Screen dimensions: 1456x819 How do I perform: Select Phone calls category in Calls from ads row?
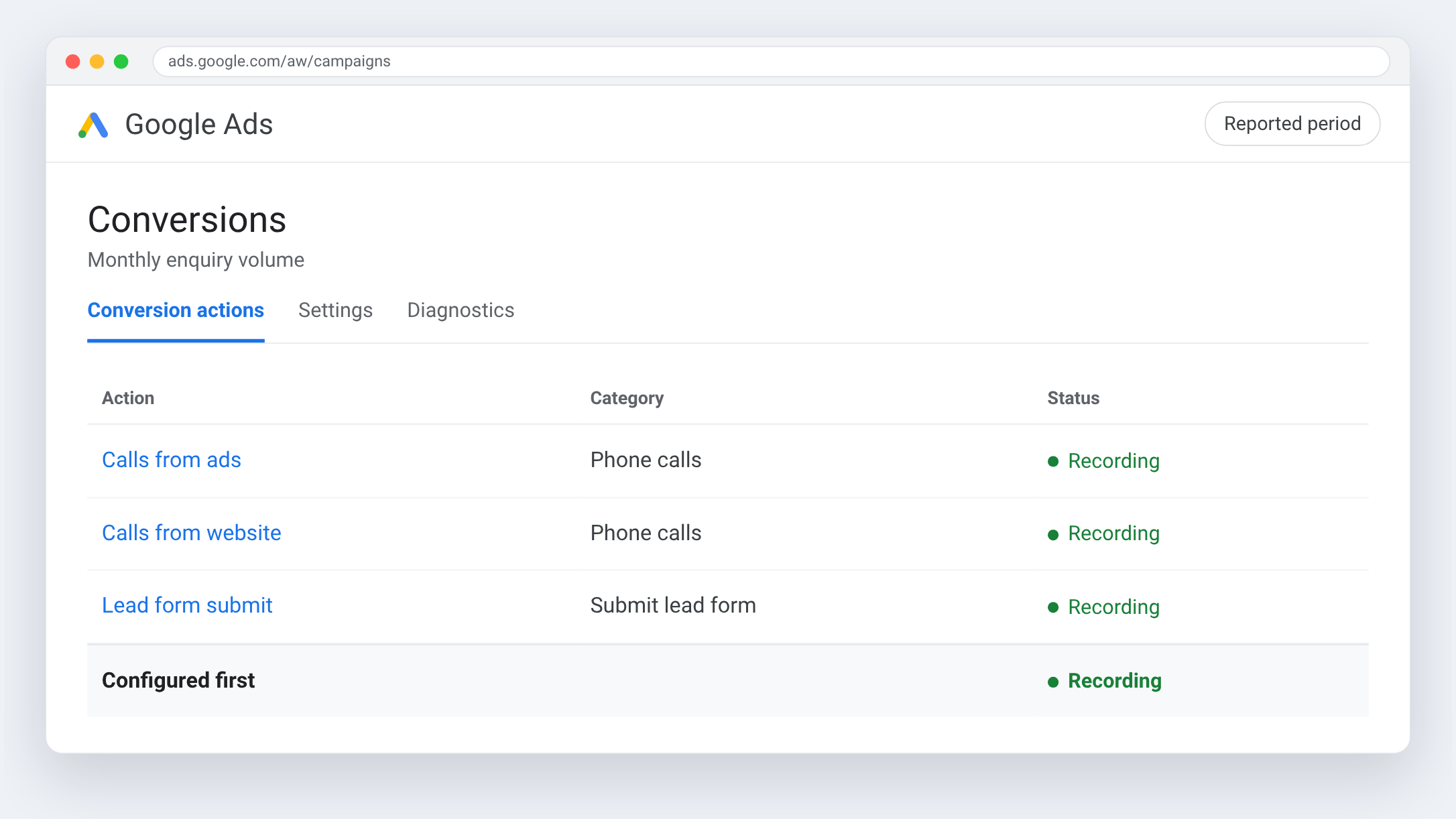pyautogui.click(x=646, y=460)
